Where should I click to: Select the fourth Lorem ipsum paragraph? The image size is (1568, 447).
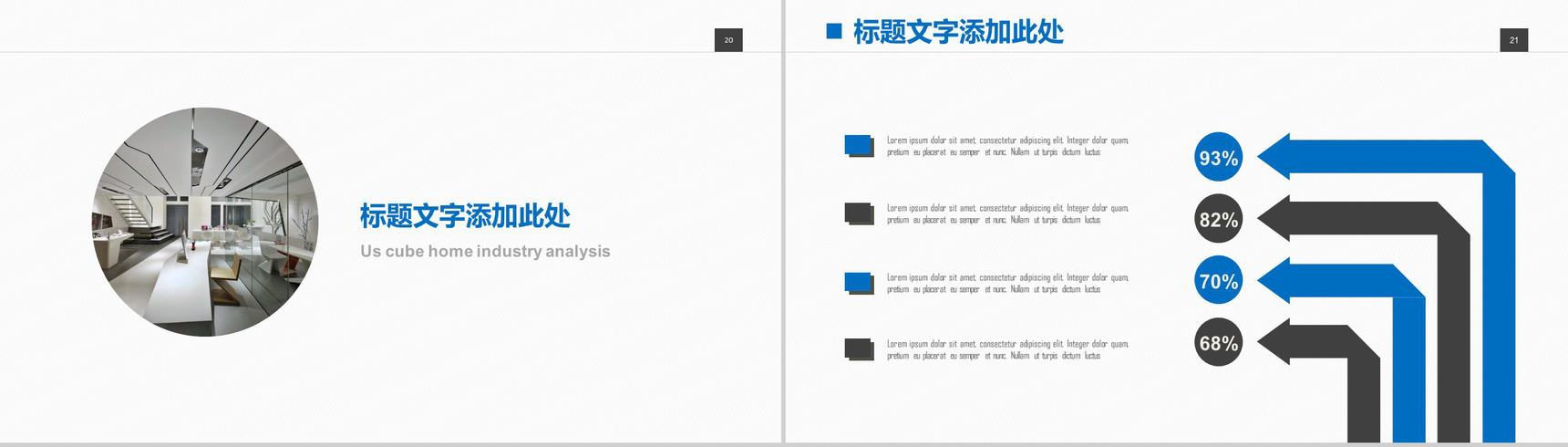click(x=1007, y=349)
